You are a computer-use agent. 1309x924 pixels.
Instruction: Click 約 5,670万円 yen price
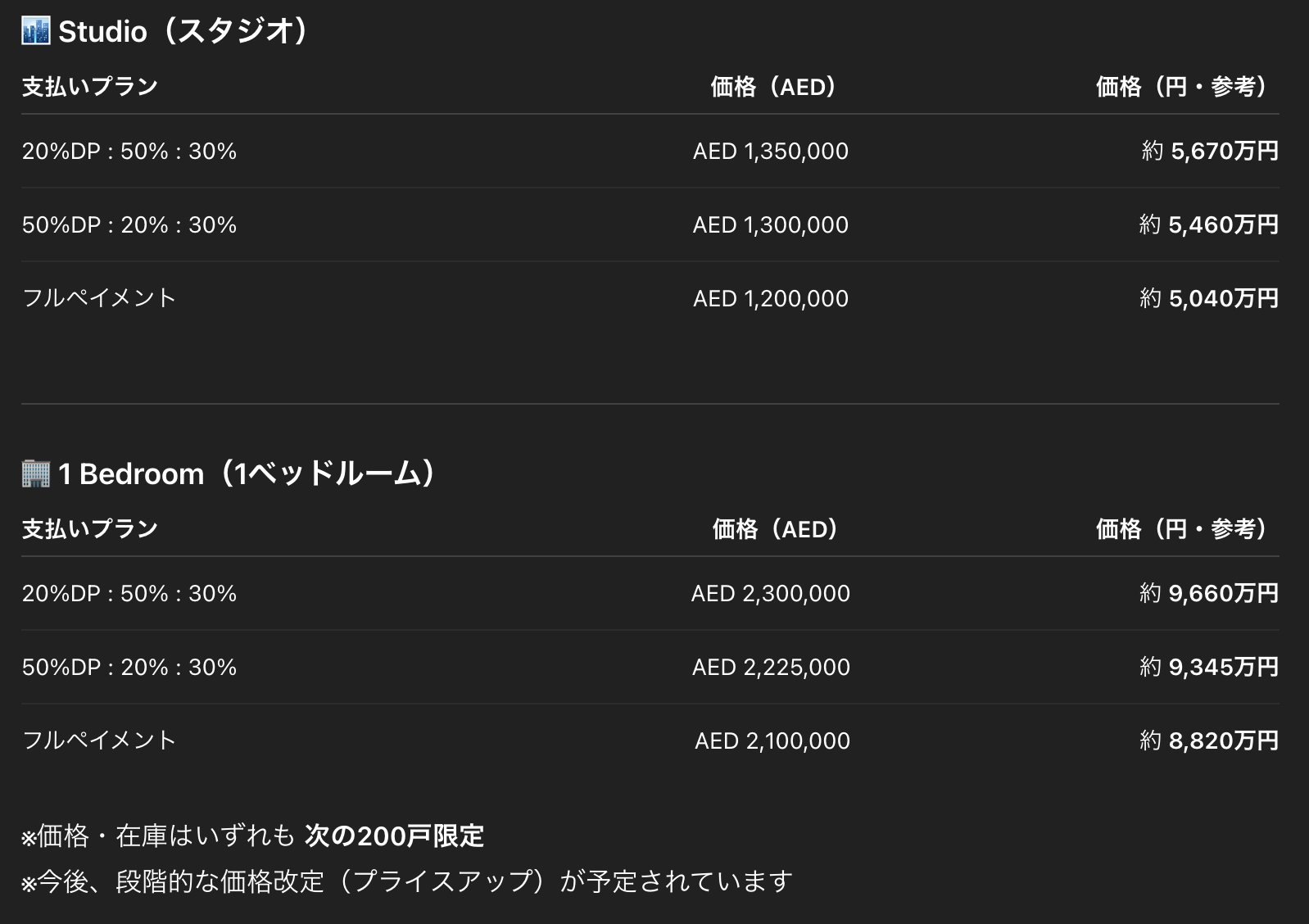[1209, 152]
